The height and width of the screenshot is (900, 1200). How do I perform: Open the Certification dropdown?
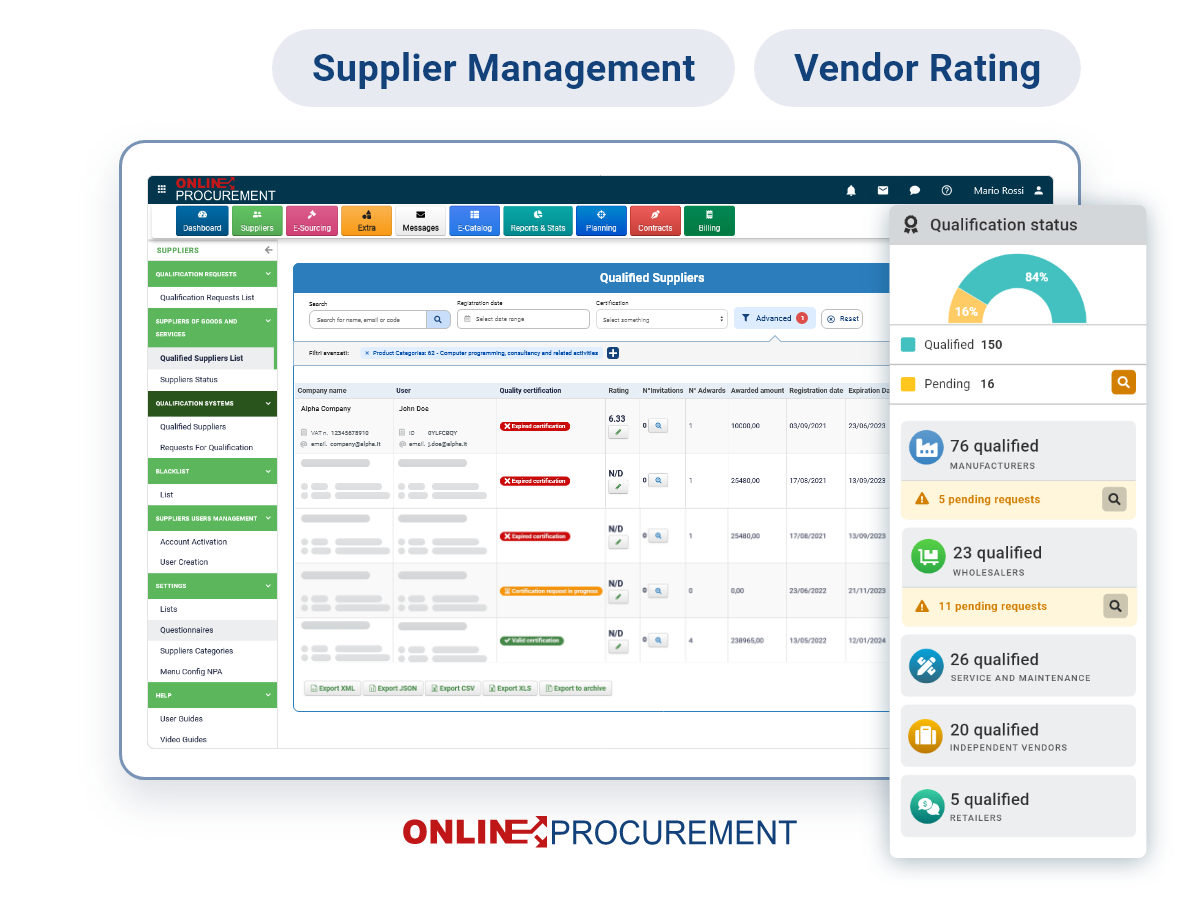click(661, 318)
